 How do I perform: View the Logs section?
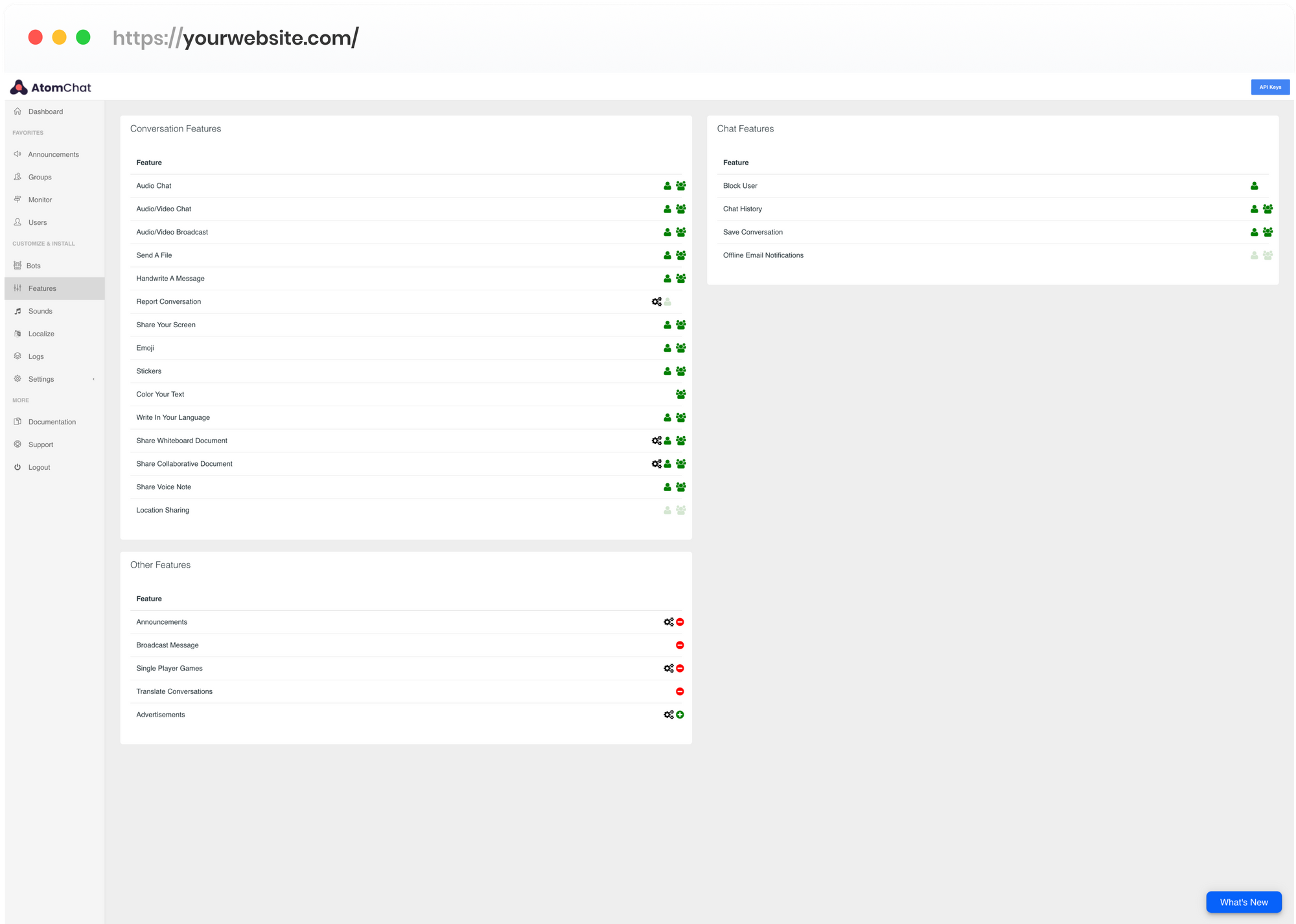point(35,356)
